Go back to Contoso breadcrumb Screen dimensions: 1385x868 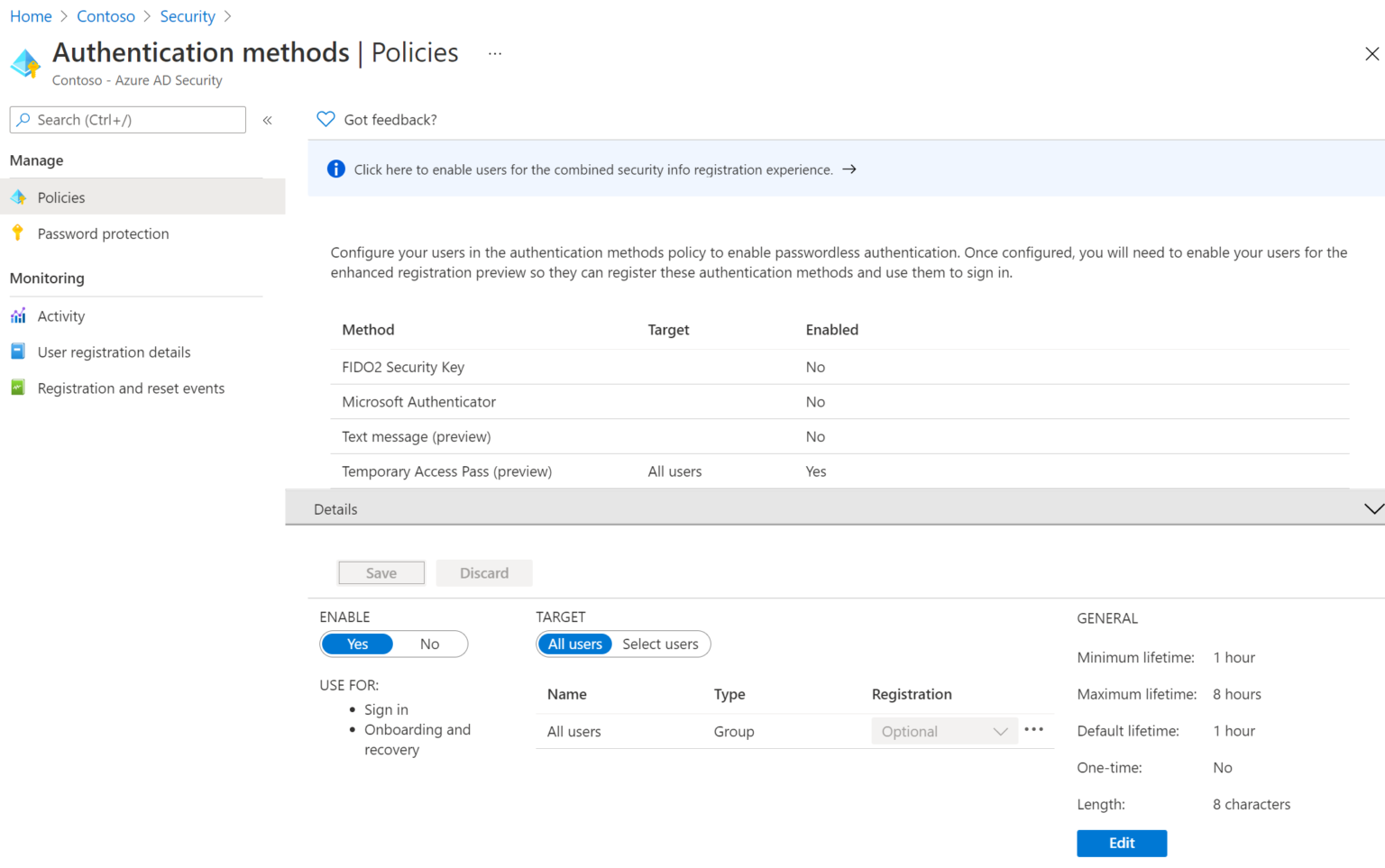105,15
